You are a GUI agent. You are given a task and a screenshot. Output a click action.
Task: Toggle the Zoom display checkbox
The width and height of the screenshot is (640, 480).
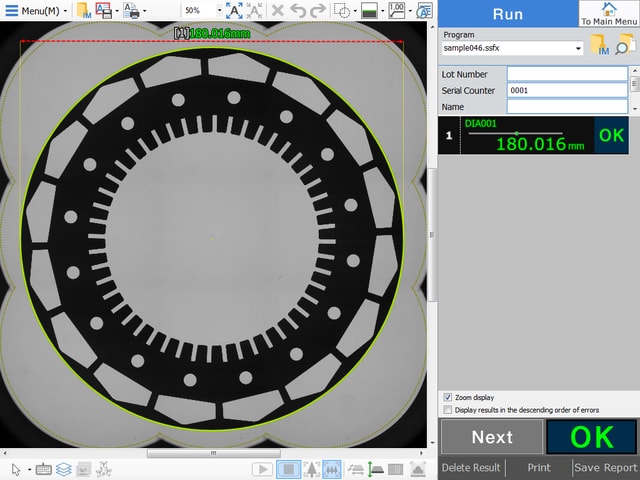(448, 397)
